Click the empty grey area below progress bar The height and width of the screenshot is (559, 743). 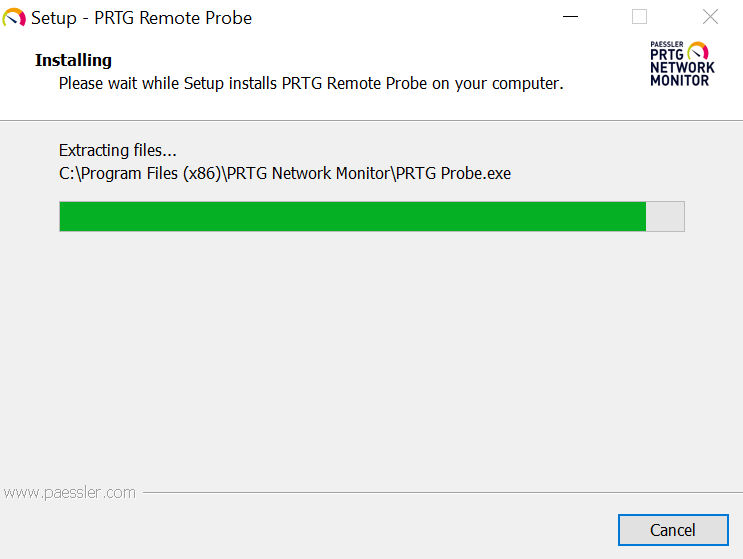click(x=371, y=360)
